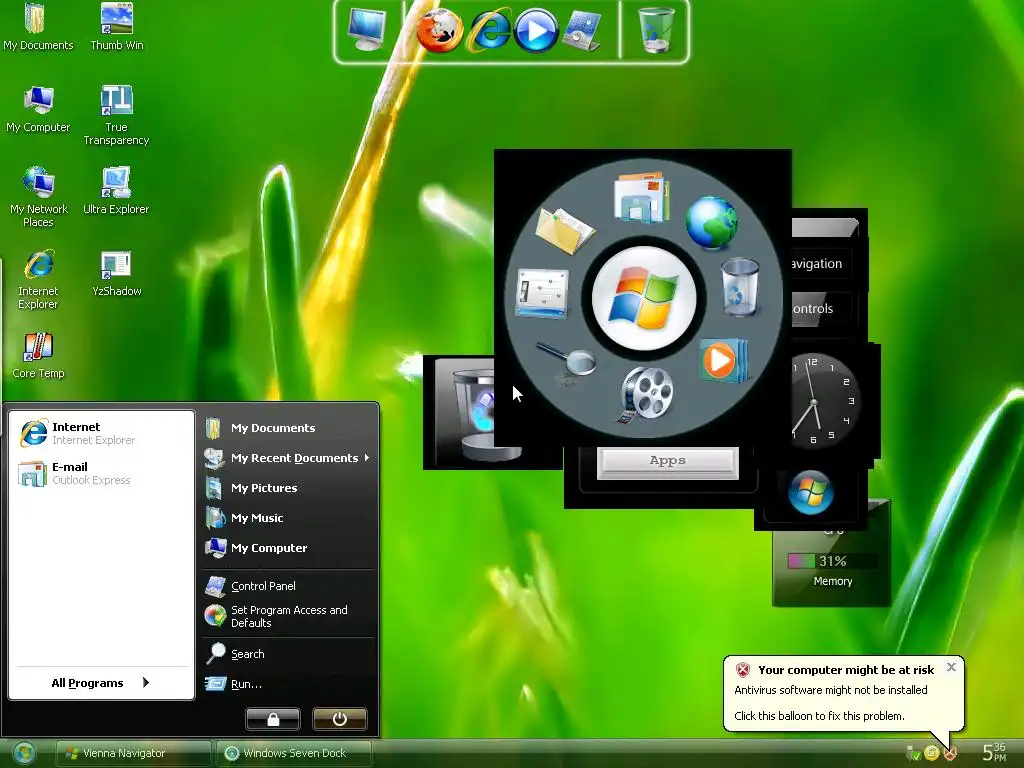Click the power button in the Start menu
Image resolution: width=1024 pixels, height=768 pixels.
(x=340, y=719)
